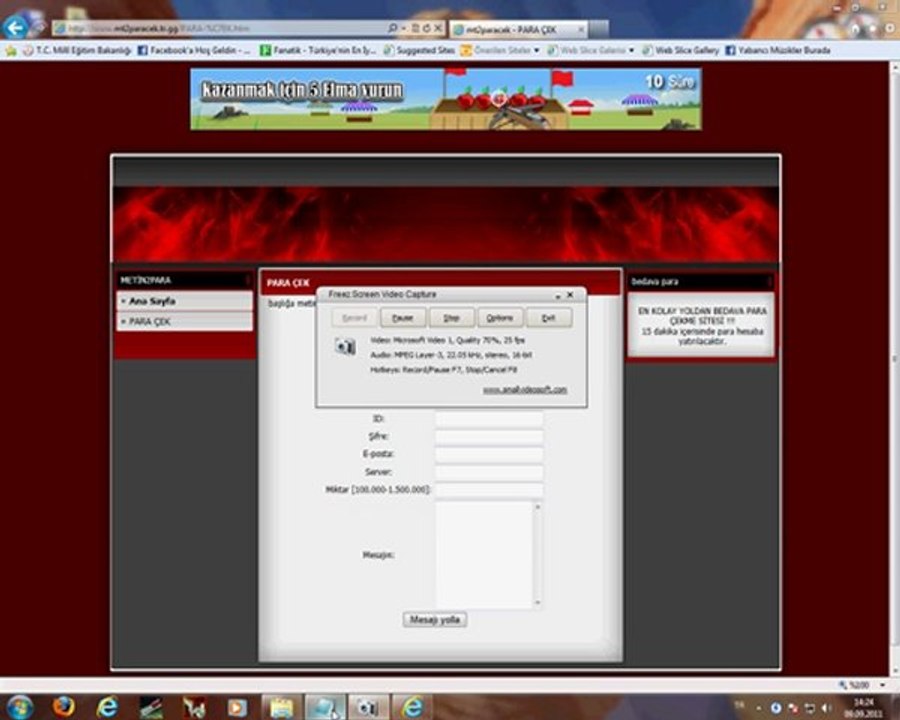This screenshot has height=720, width=900.
Task: Click inside the Mesajın text area
Action: (x=484, y=555)
